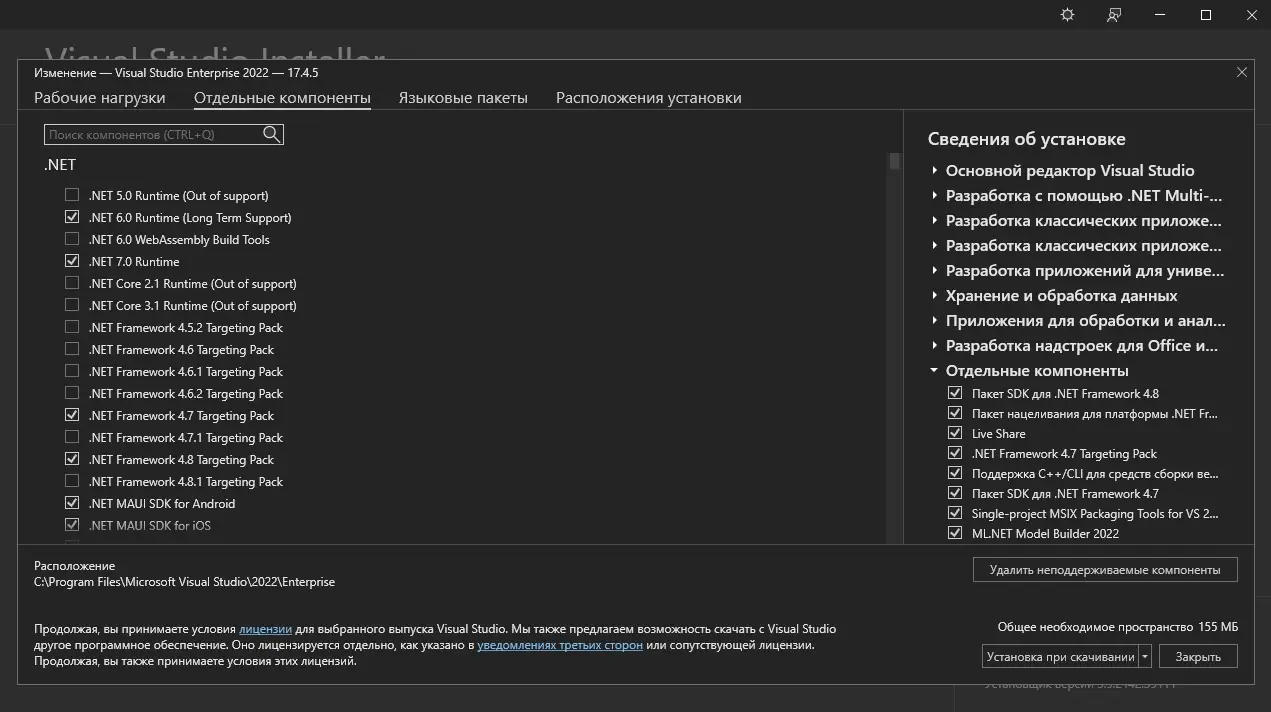Maximize the Visual Studio Installer window
This screenshot has width=1271, height=712.
tap(1206, 15)
